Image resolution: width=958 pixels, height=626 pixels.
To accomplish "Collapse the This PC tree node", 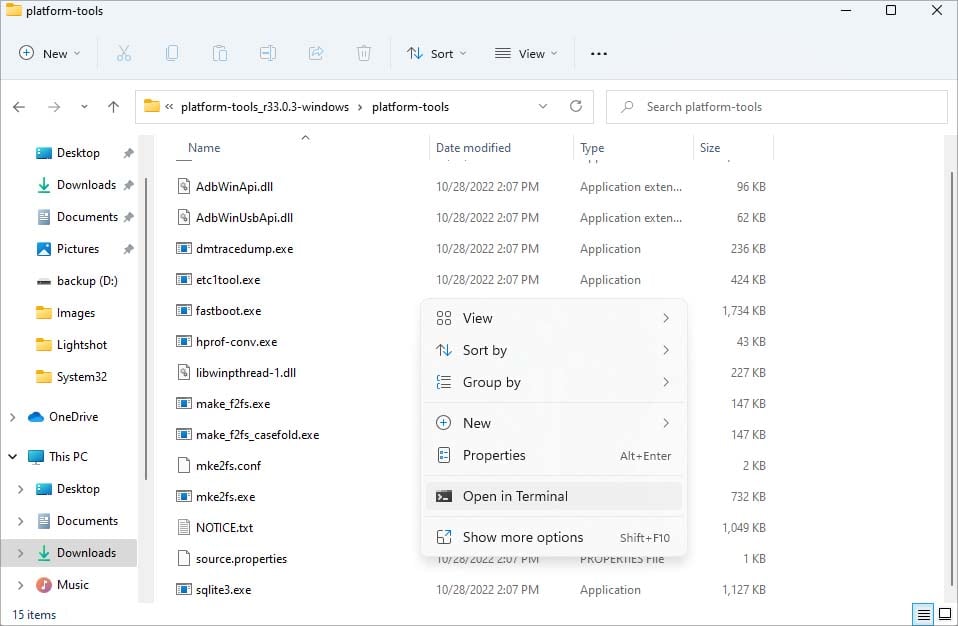I will (x=13, y=457).
